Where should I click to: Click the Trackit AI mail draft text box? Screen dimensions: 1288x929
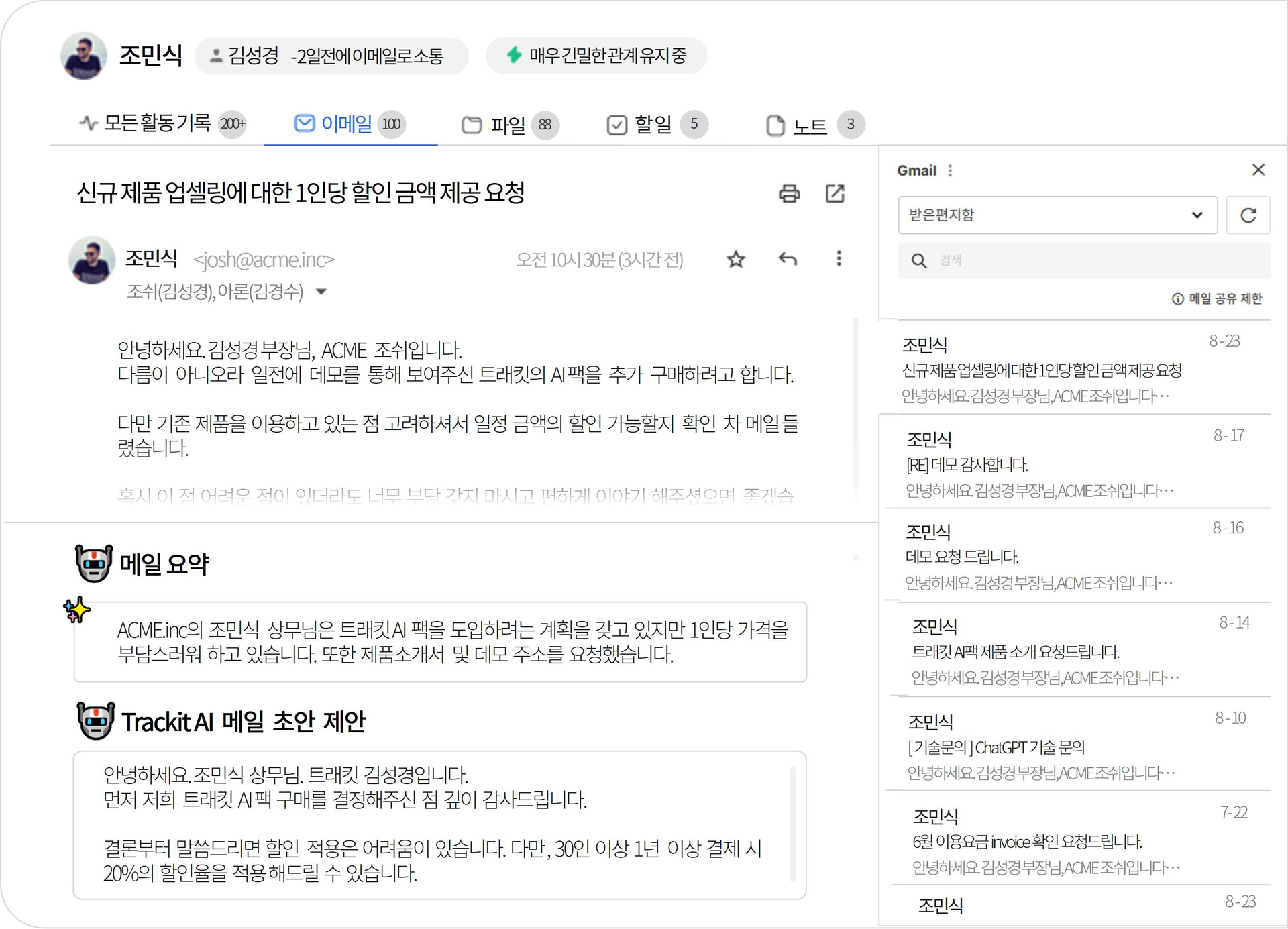pos(440,825)
